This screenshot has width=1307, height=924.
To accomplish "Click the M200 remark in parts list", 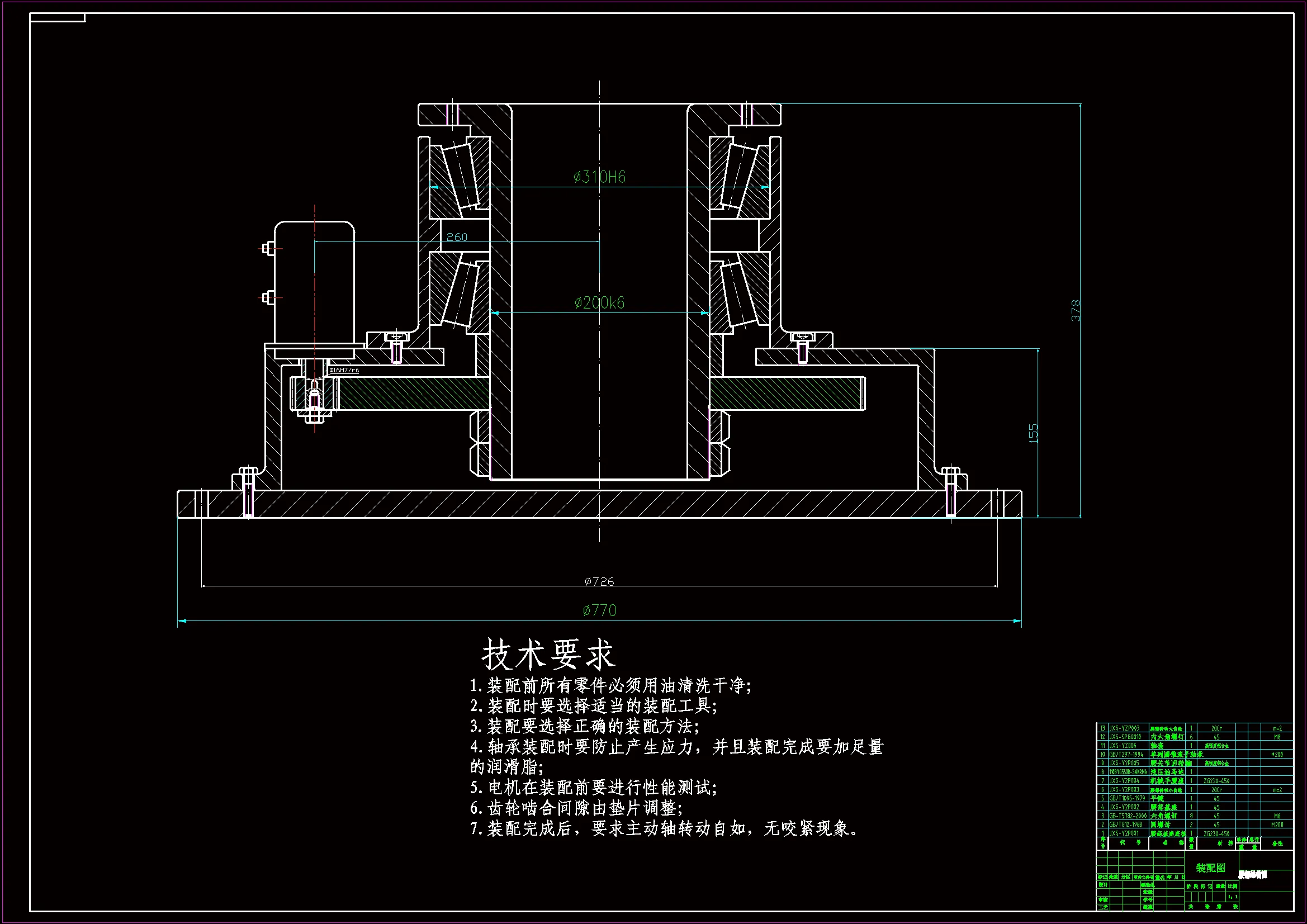I will pos(1277,825).
